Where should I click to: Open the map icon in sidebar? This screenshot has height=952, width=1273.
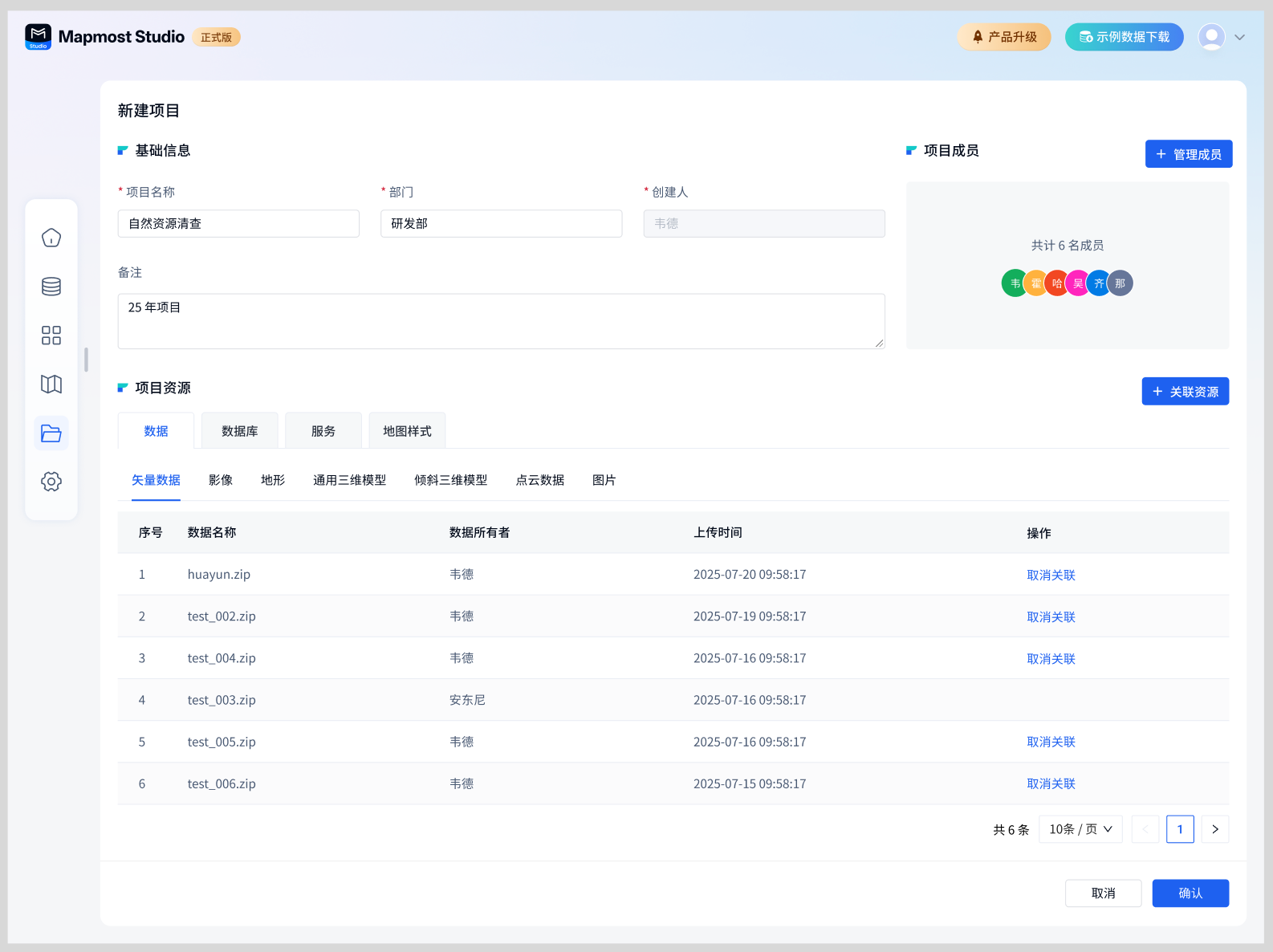[51, 384]
